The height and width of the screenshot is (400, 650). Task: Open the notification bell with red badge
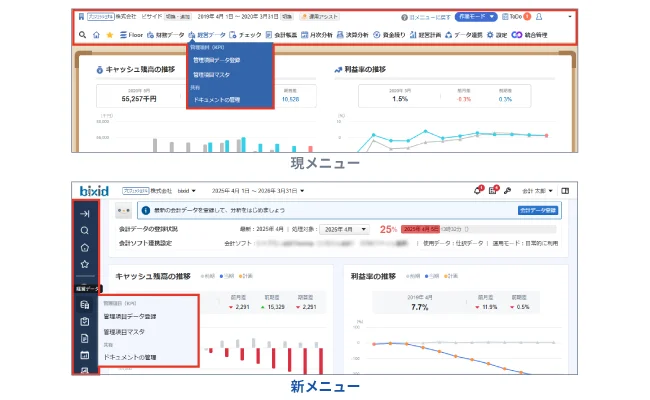coord(478,190)
